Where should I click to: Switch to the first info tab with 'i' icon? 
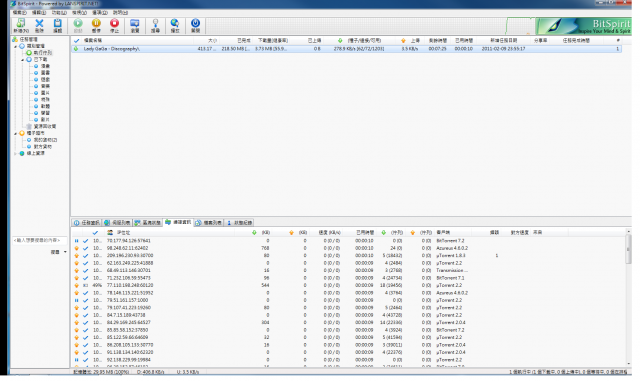[87, 223]
